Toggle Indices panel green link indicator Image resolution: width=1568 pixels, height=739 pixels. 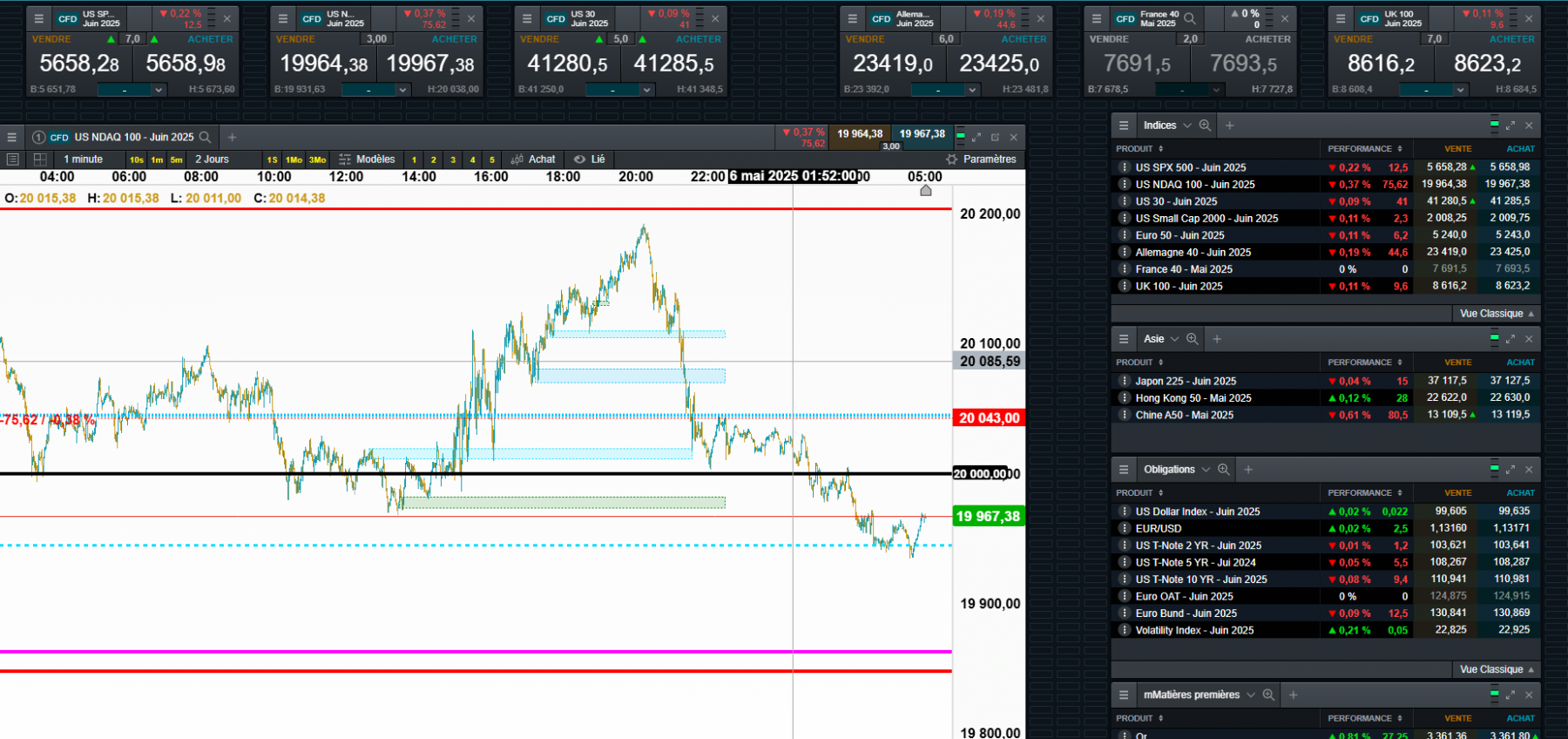coord(1494,125)
